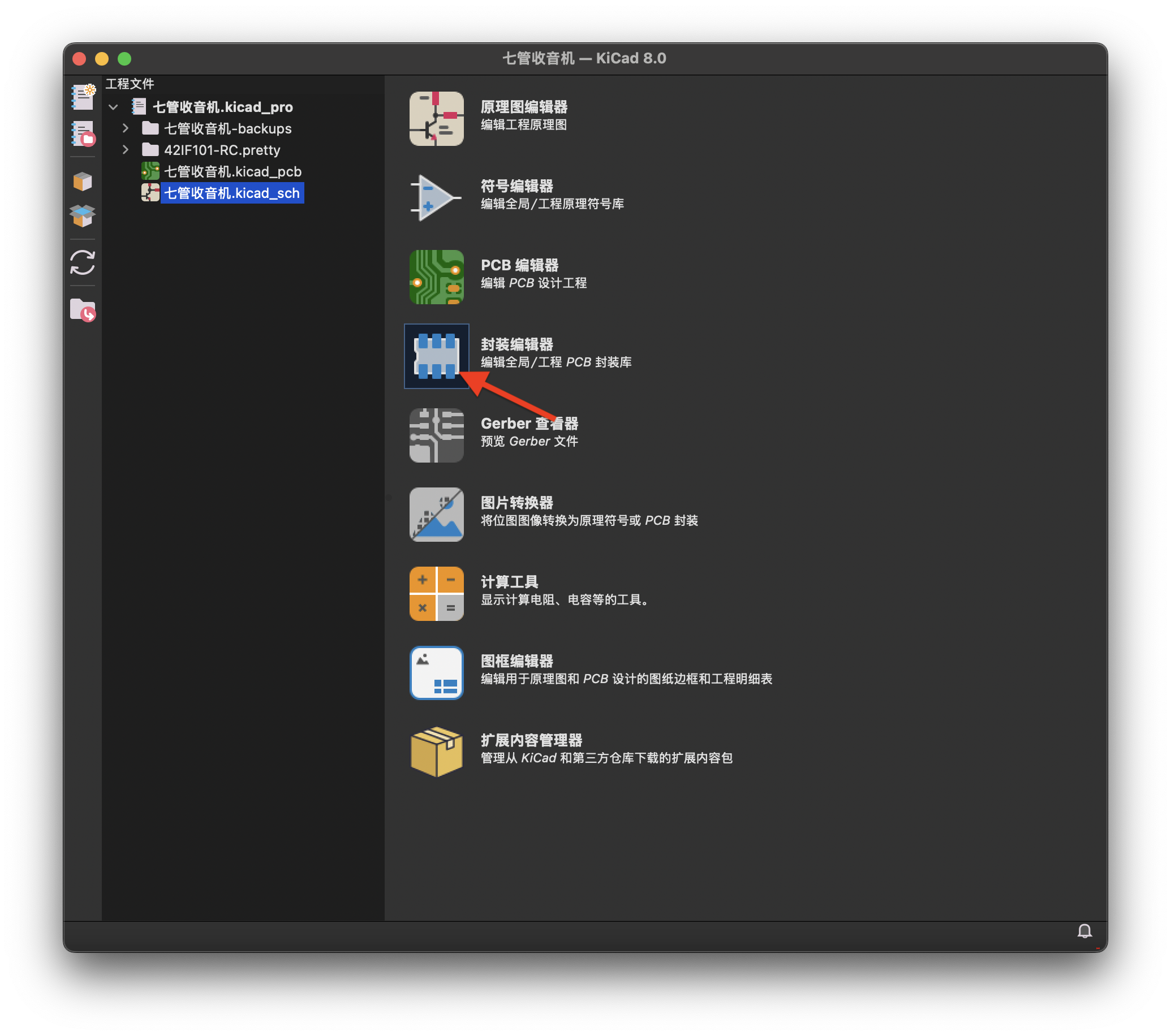Viewport: 1171px width, 1036px height.
Task: Select the 七管收音机.kicad_pcb file
Action: pyautogui.click(x=233, y=171)
